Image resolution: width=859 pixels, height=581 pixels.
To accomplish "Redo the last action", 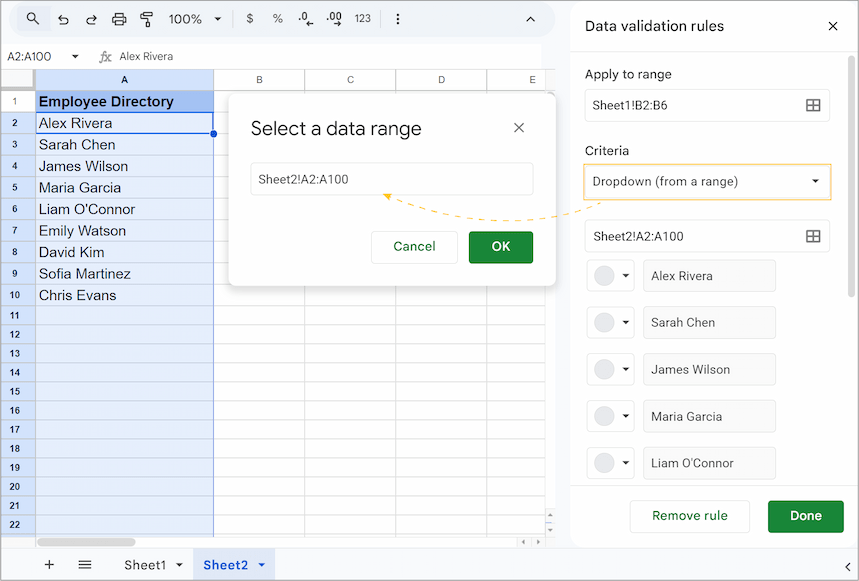I will point(90,18).
